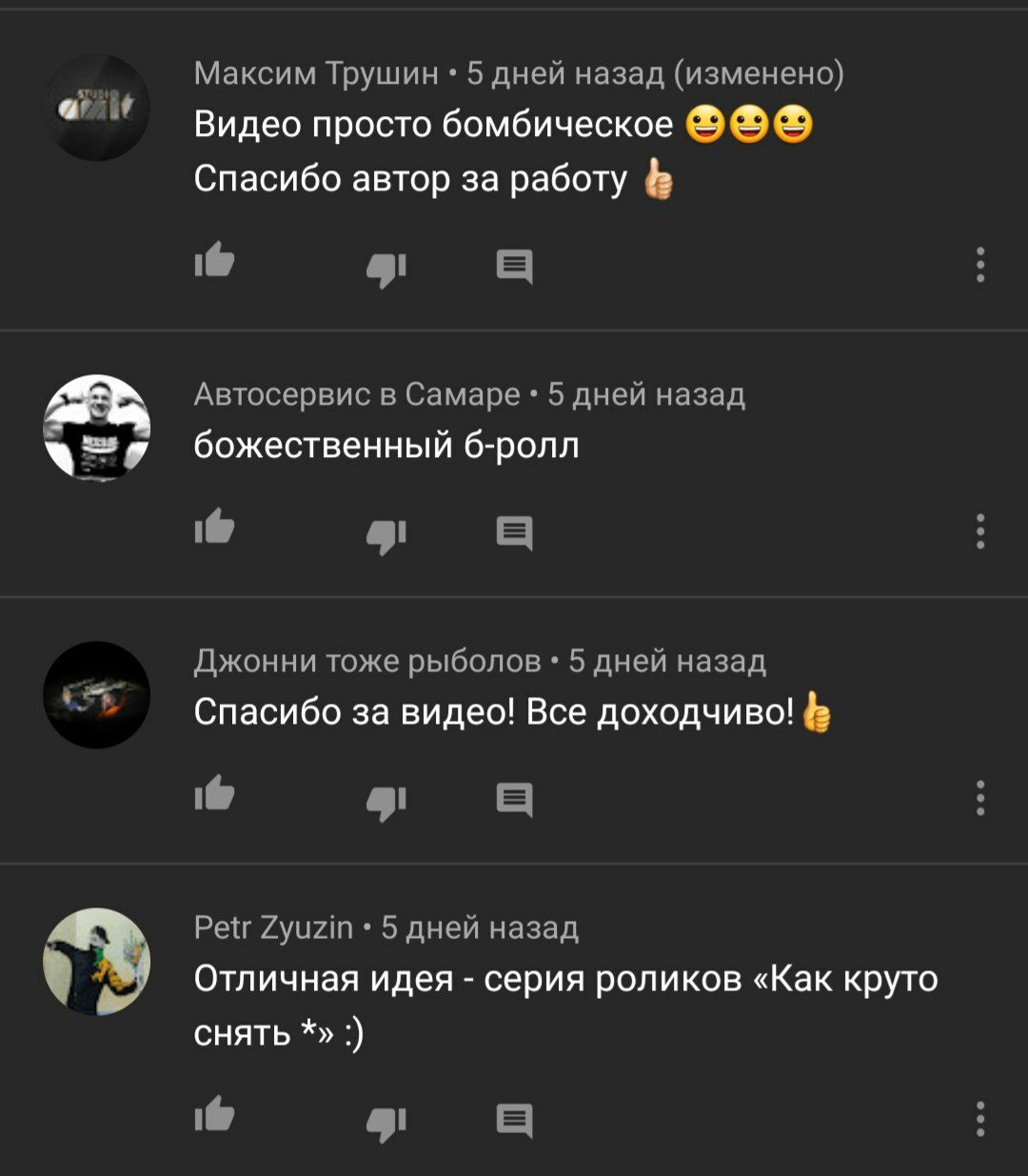This screenshot has width=1028, height=1176.
Task: Dislike Джонни тоже рыболов's comment
Action: point(386,803)
